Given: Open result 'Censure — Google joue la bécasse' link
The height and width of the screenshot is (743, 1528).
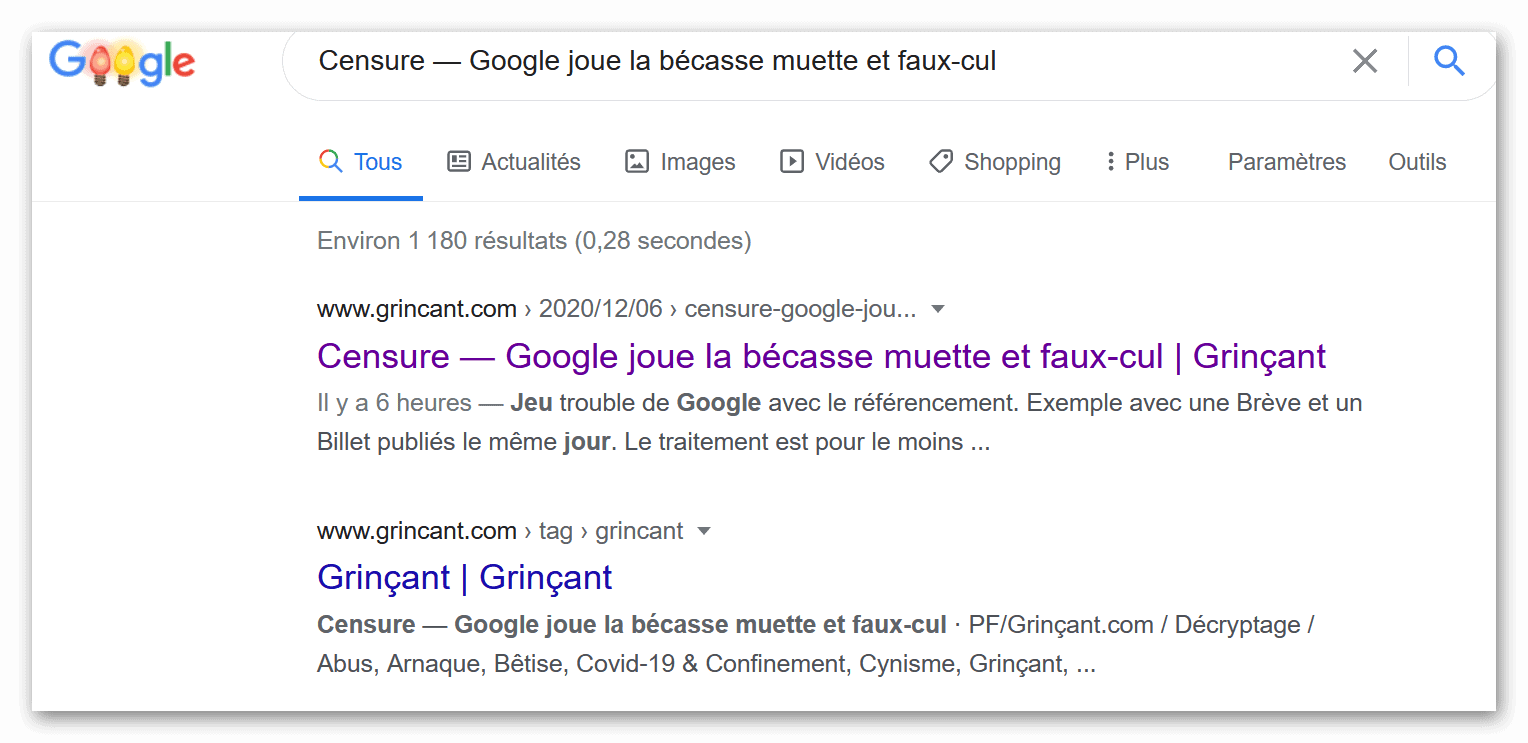Looking at the screenshot, I should pos(821,356).
